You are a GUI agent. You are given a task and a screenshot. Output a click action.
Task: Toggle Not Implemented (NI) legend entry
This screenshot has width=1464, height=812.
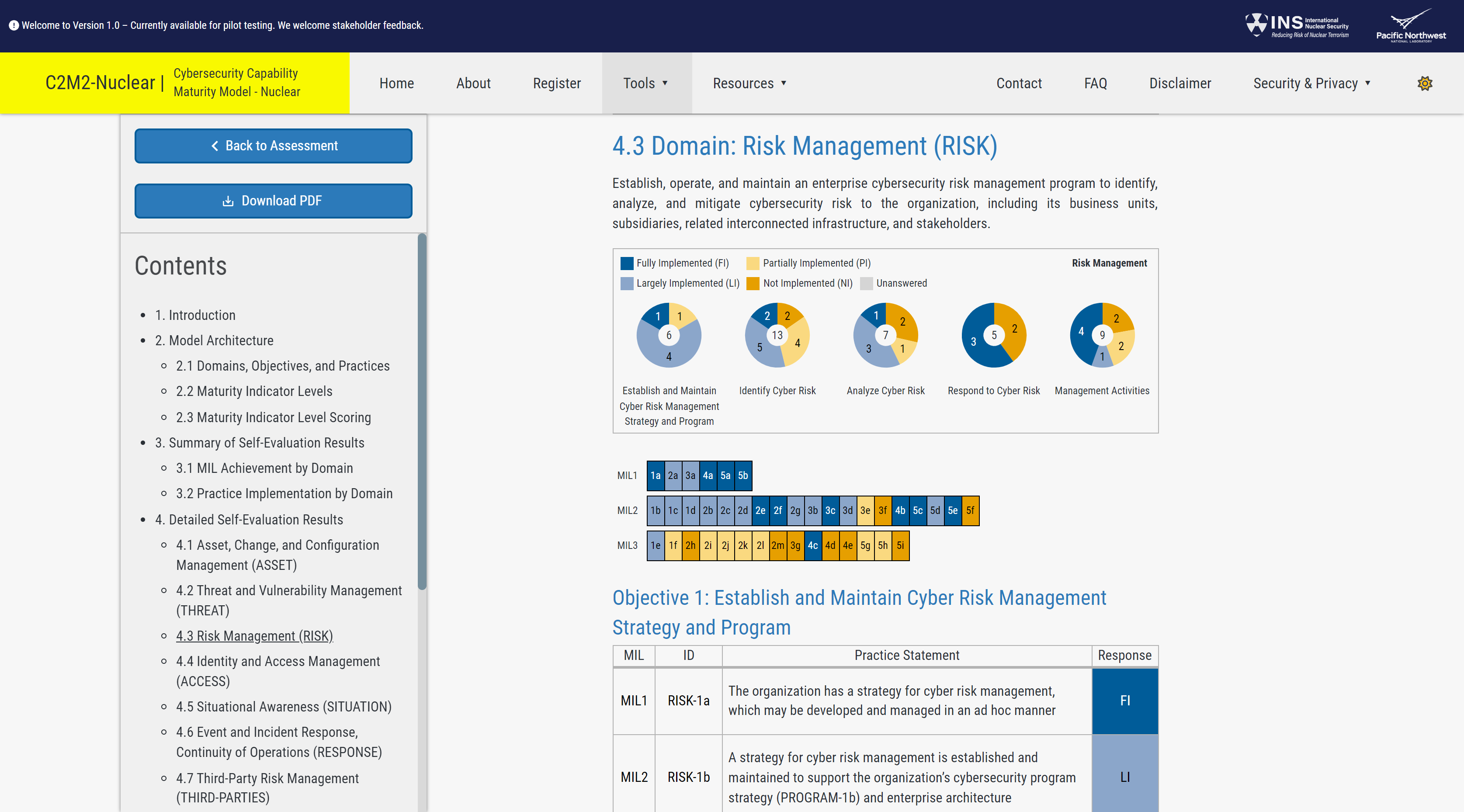coord(800,283)
